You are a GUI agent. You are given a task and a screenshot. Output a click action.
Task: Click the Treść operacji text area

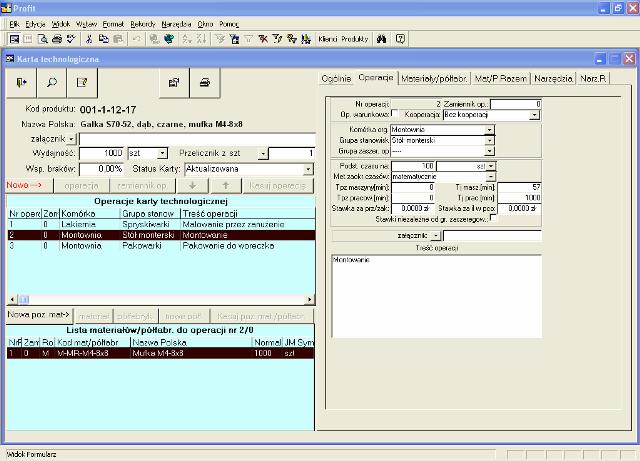[x=437, y=296]
